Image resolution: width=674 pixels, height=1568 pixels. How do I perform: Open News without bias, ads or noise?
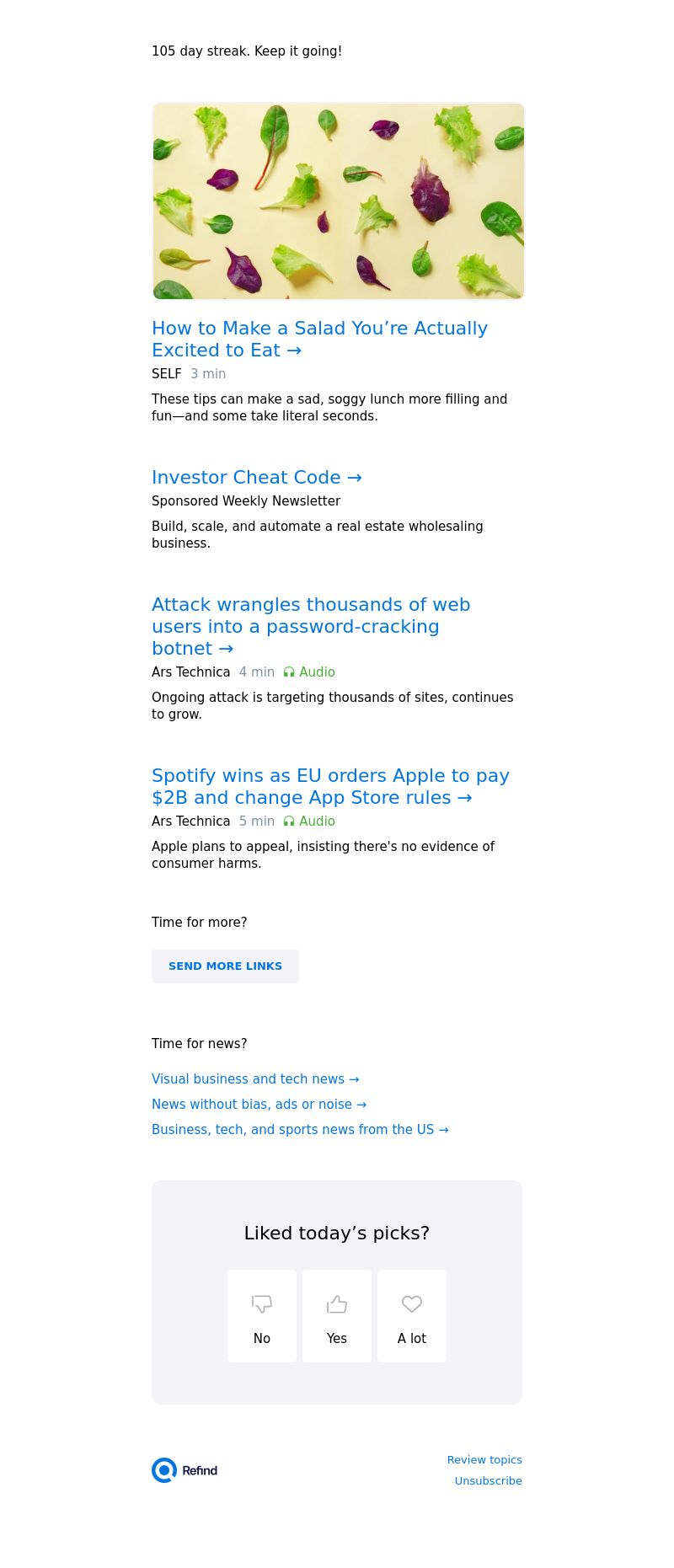pos(259,1105)
